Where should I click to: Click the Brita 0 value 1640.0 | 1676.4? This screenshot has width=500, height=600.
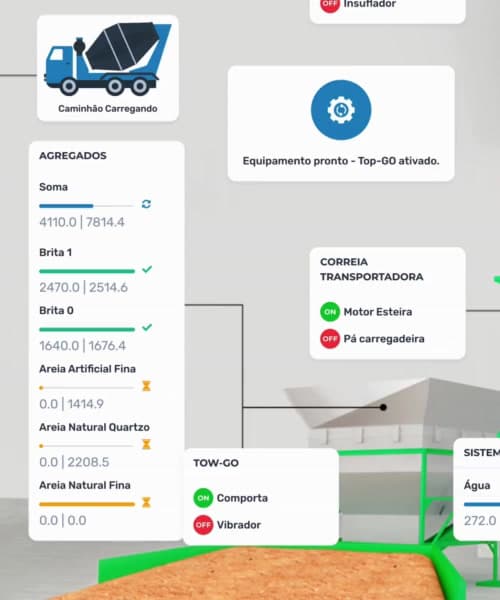pos(83,346)
